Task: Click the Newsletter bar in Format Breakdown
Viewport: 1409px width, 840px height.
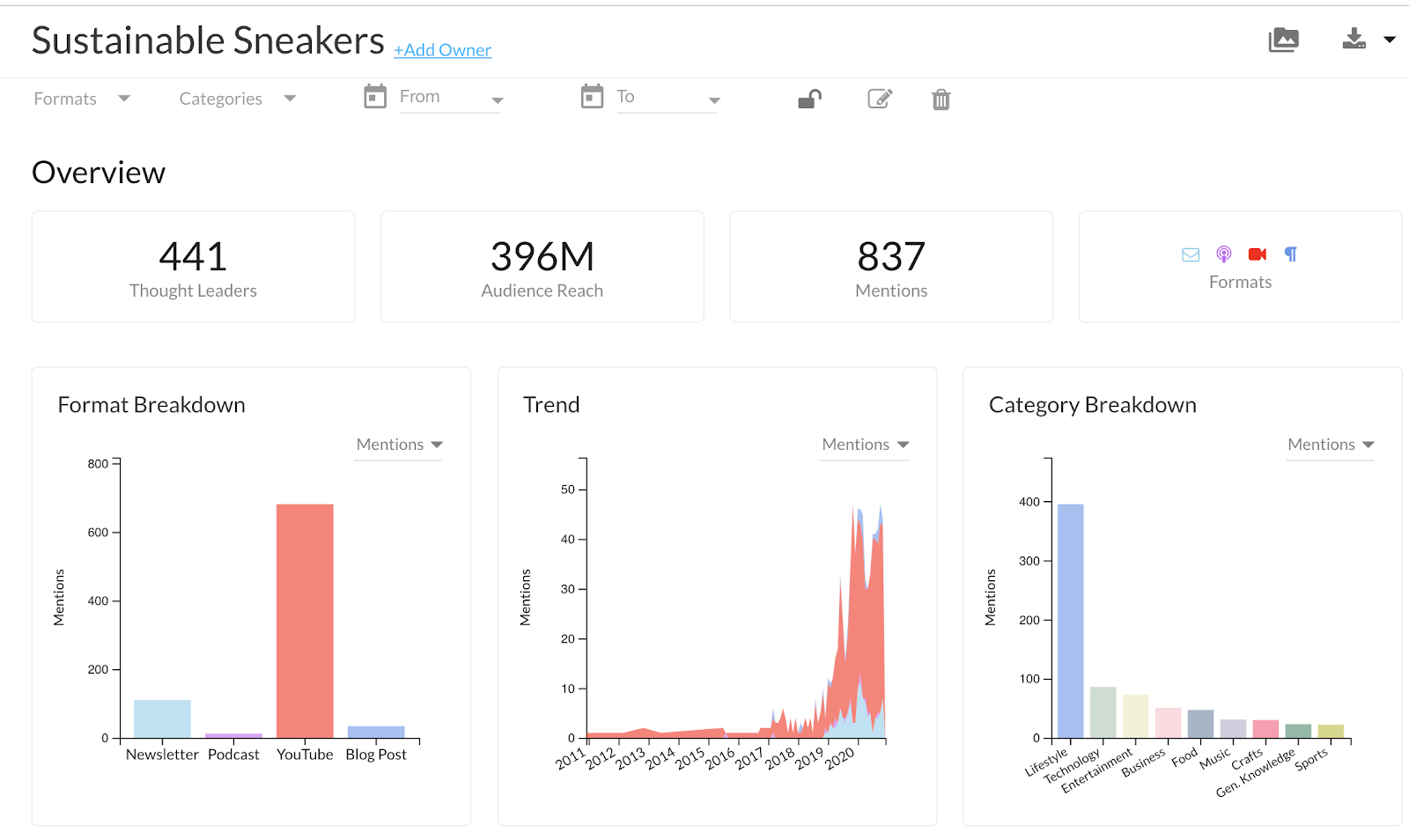Action: [x=162, y=718]
